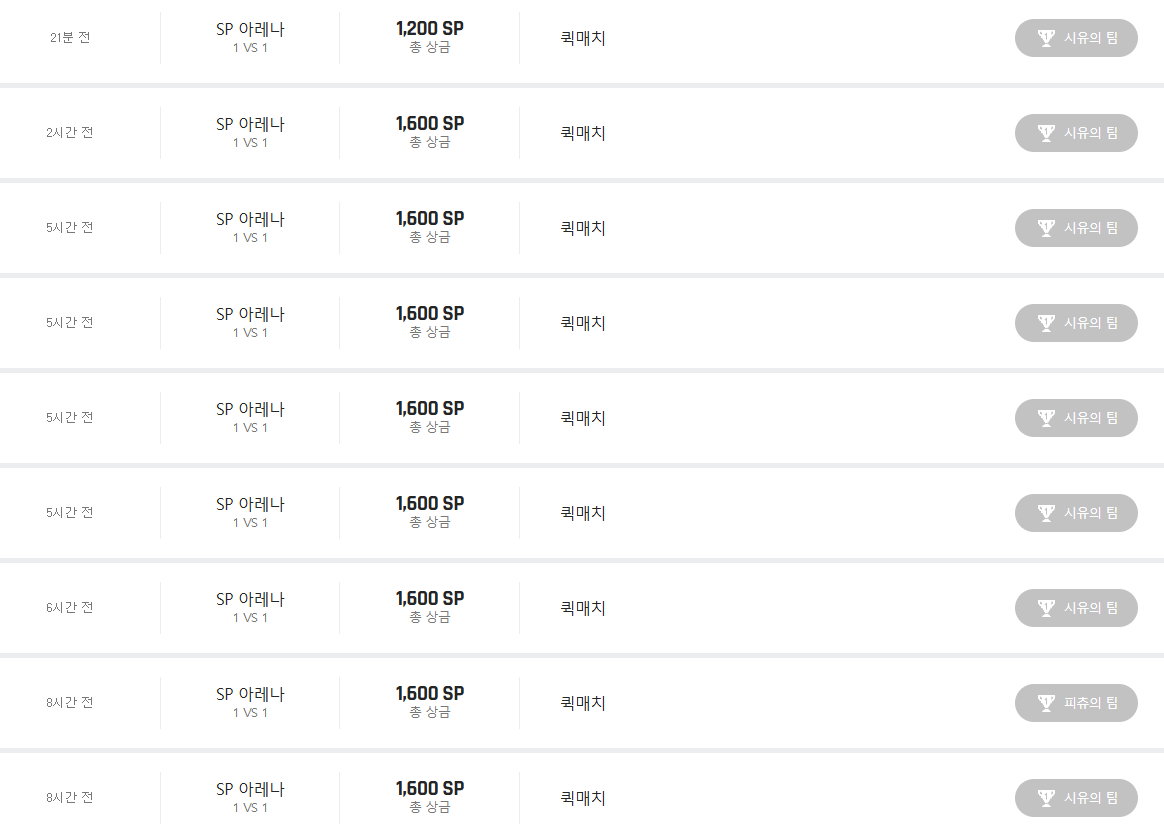
Task: Select the 6시간 전 timestamp
Action: point(70,608)
